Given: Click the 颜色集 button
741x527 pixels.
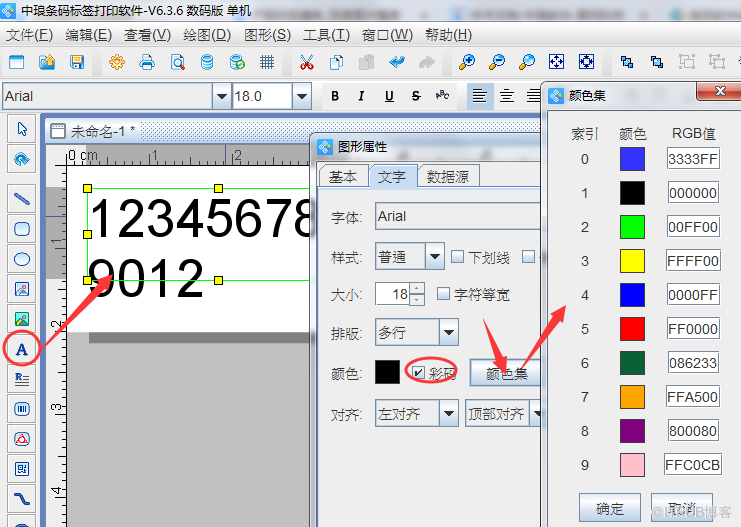Looking at the screenshot, I should [505, 373].
